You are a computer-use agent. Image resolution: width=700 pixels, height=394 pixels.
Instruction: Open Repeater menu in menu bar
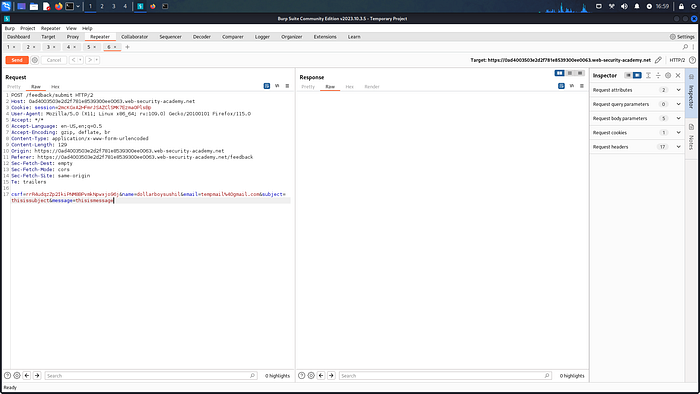click(x=50, y=28)
